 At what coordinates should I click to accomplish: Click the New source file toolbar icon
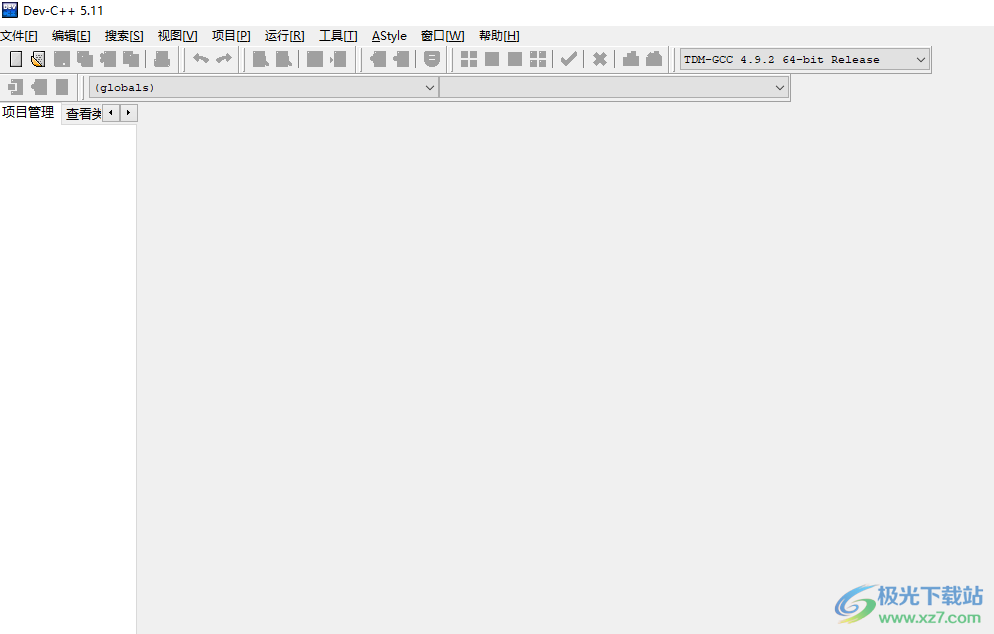click(16, 59)
